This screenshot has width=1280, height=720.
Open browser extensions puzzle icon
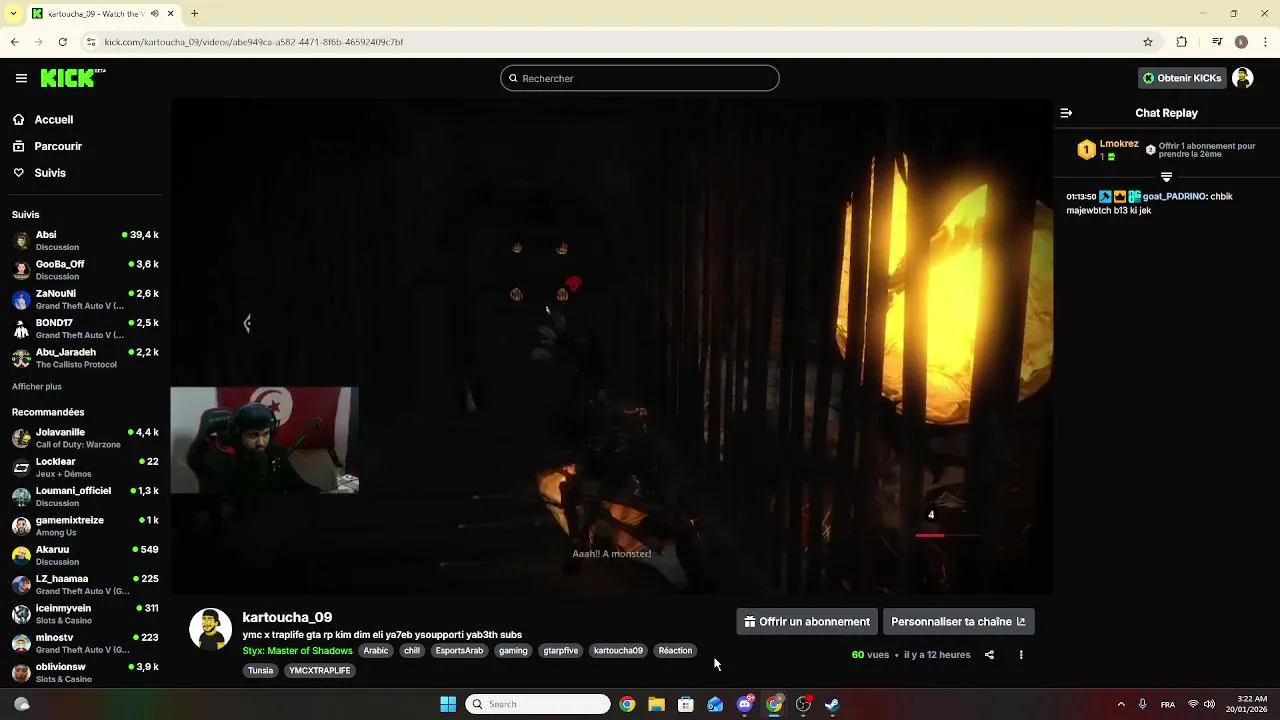1182,42
